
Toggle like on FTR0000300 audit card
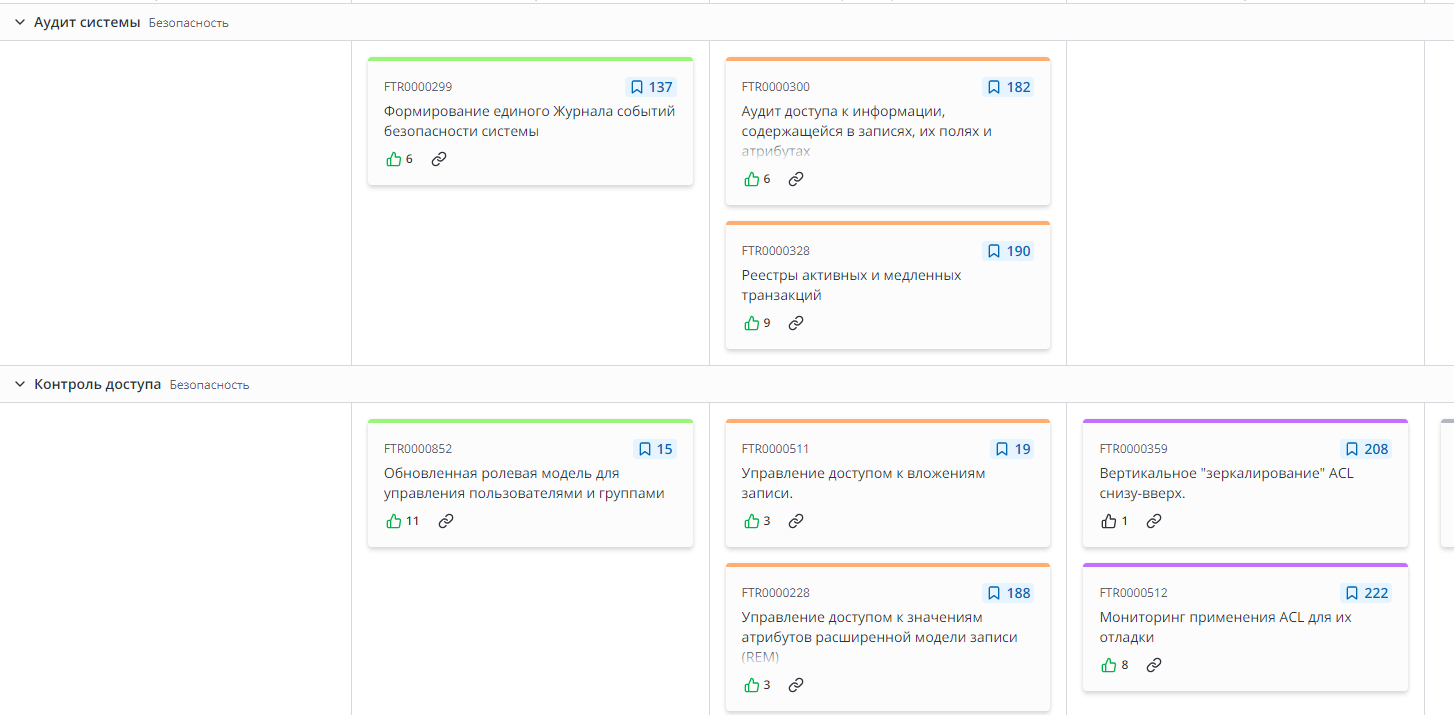pos(752,179)
